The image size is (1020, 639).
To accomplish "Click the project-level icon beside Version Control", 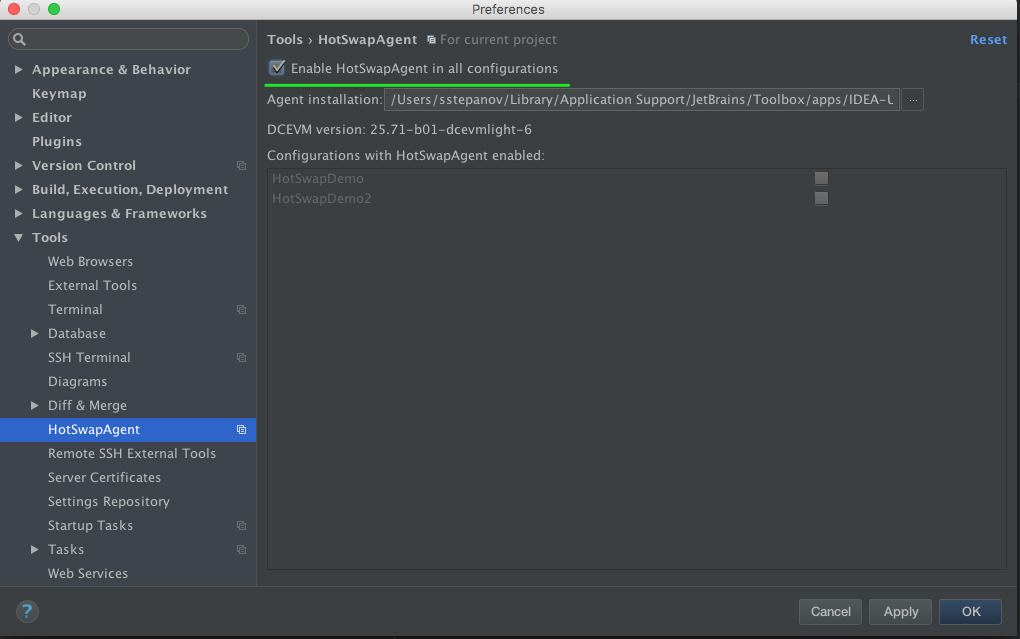I will (x=241, y=166).
